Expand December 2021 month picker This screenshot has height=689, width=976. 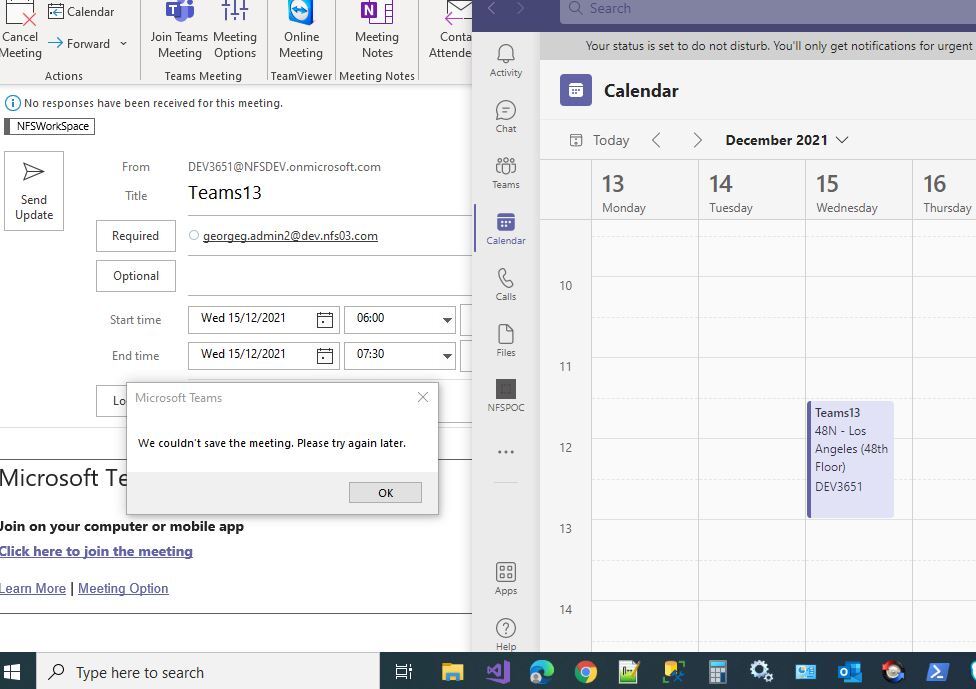pyautogui.click(x=787, y=140)
